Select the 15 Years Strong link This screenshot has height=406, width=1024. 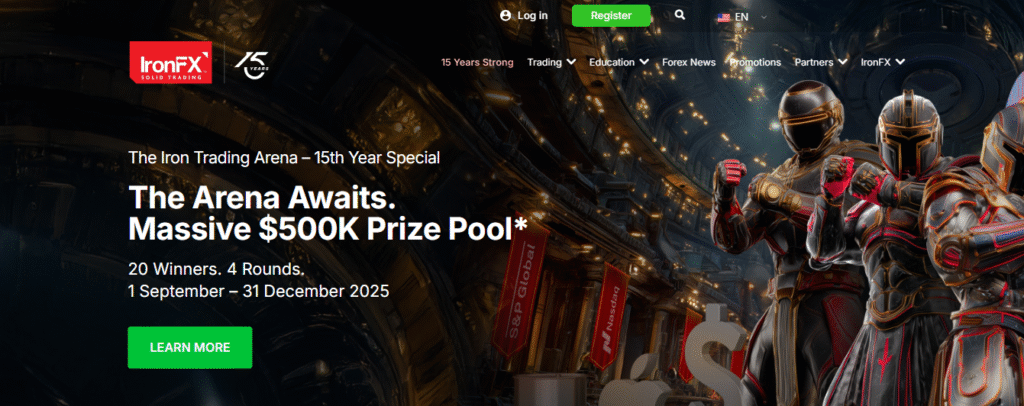pyautogui.click(x=477, y=62)
